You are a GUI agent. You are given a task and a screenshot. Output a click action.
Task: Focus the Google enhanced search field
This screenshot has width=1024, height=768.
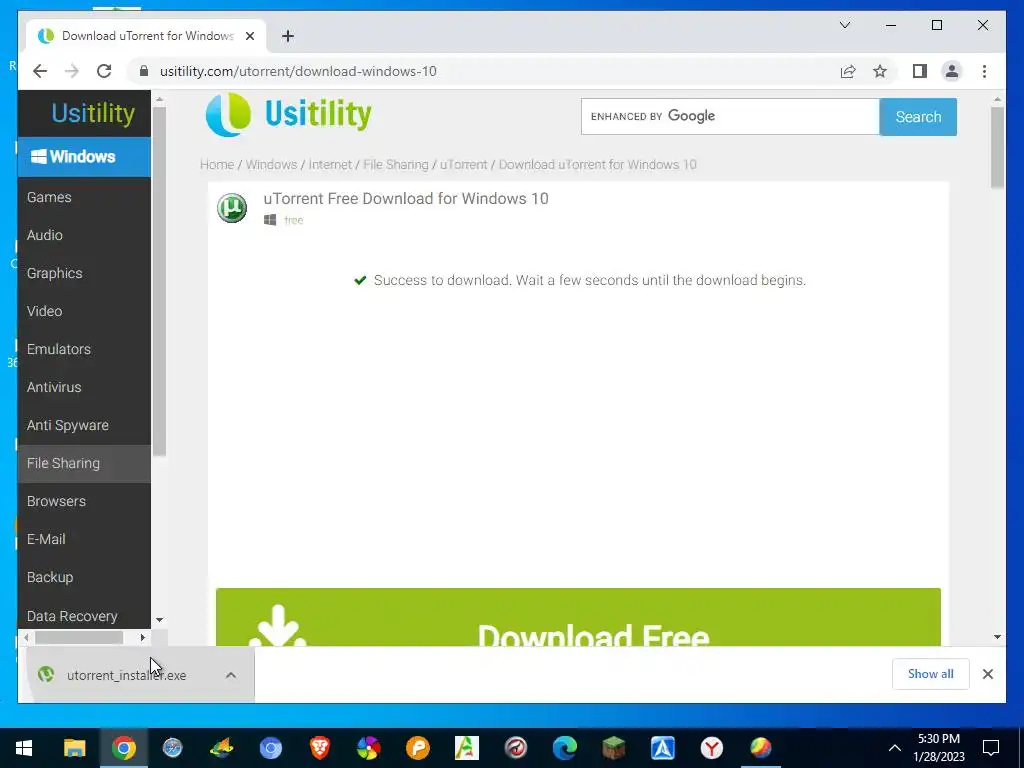pos(729,116)
